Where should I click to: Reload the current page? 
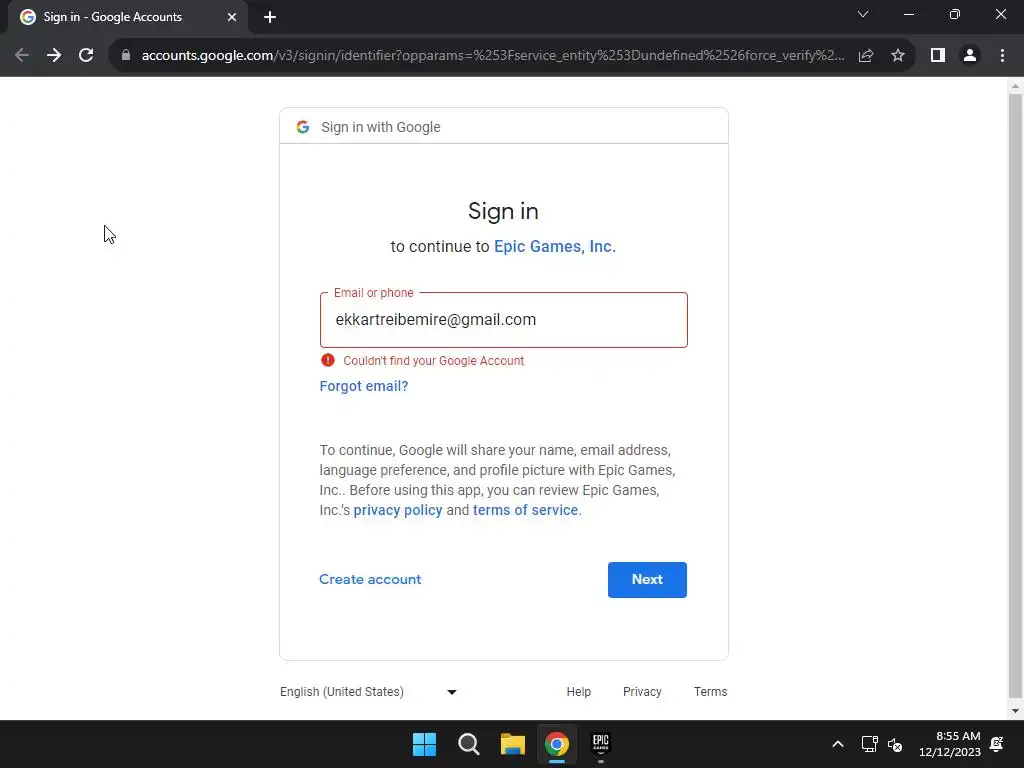pos(86,56)
